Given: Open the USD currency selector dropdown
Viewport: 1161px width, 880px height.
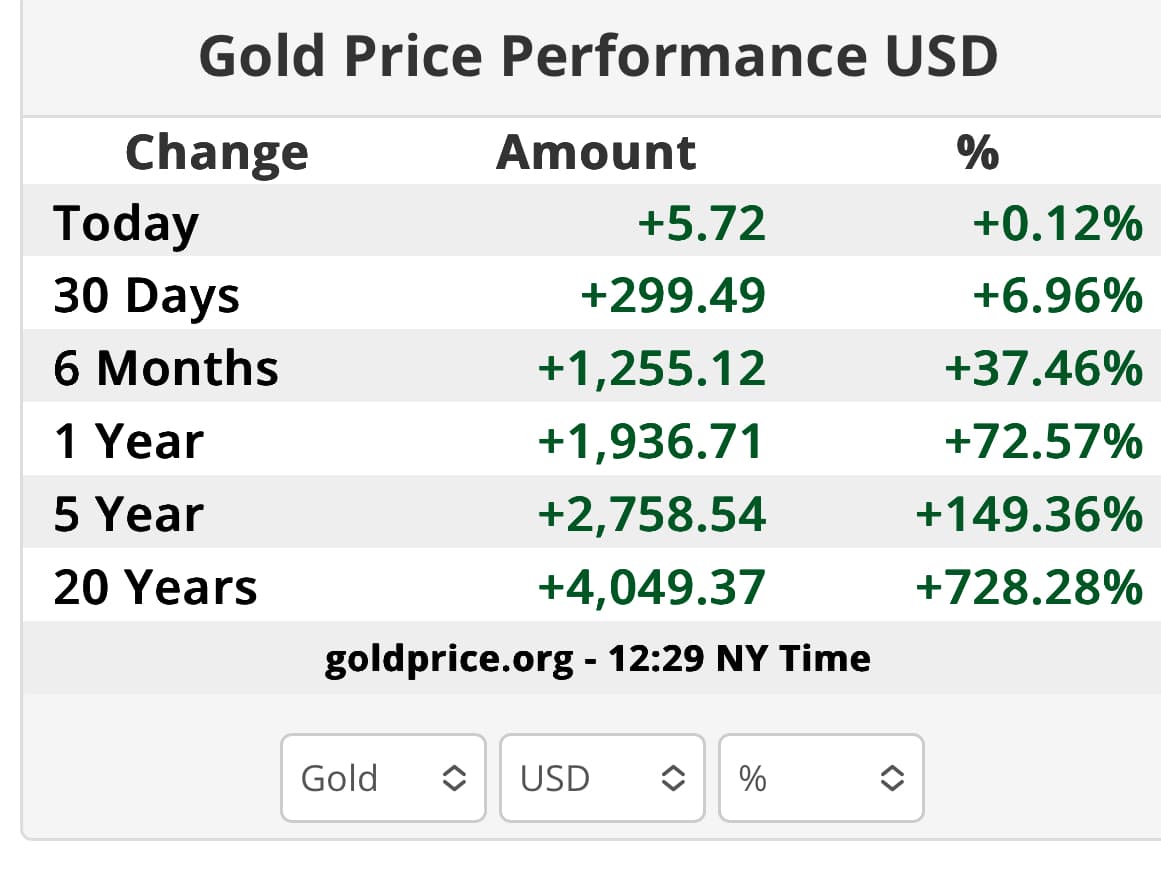Looking at the screenshot, I should [601, 778].
